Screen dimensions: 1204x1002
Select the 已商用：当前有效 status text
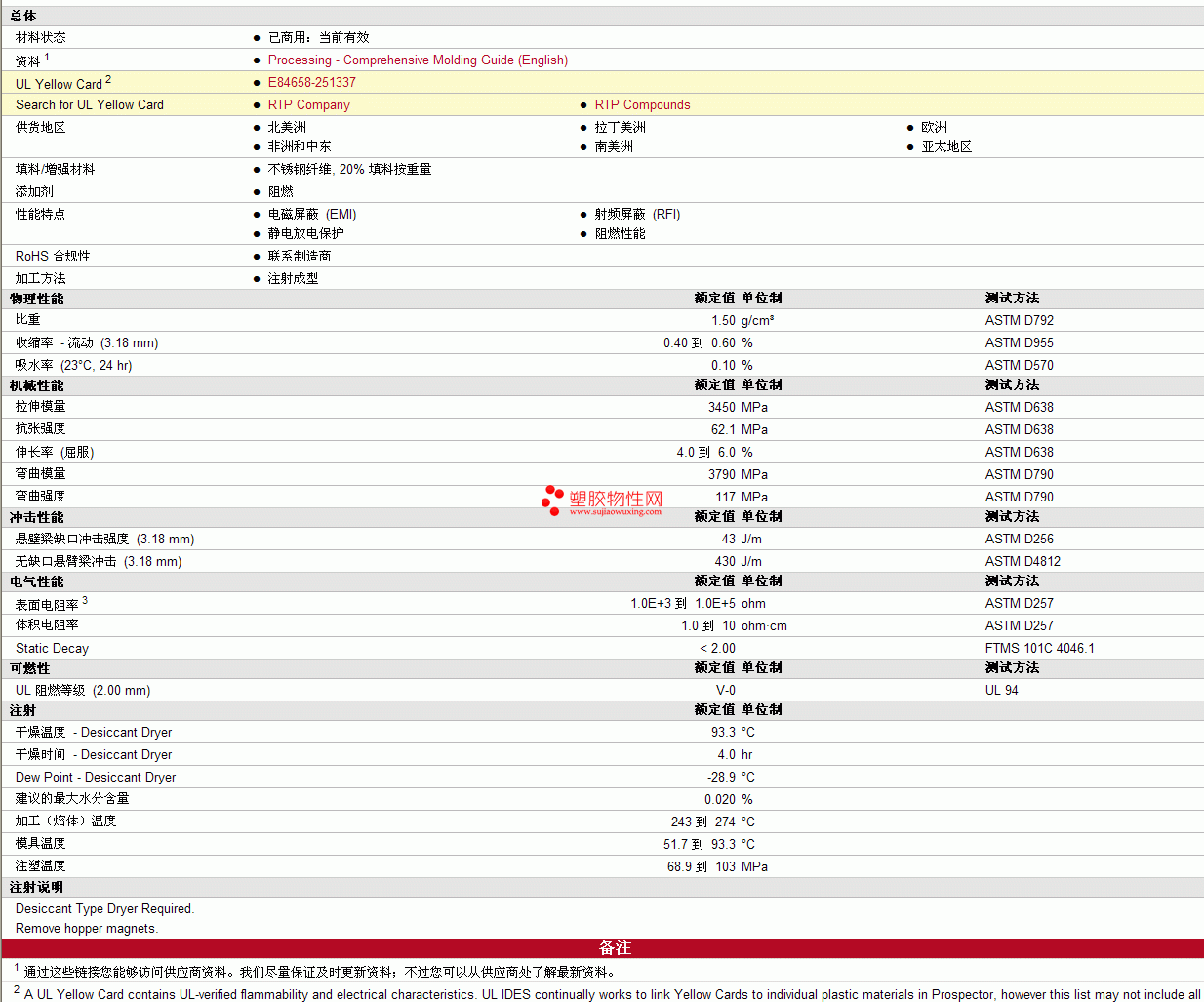(319, 37)
